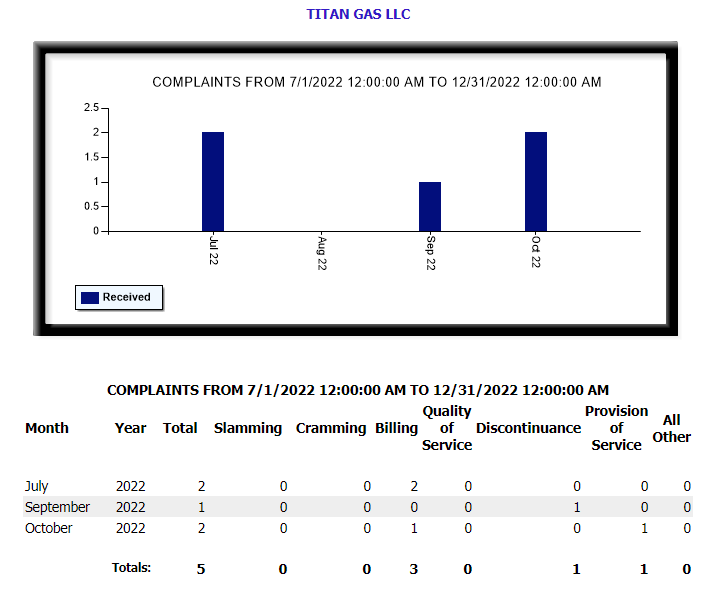Click the Total value in September row
This screenshot has width=706, height=589.
point(201,507)
